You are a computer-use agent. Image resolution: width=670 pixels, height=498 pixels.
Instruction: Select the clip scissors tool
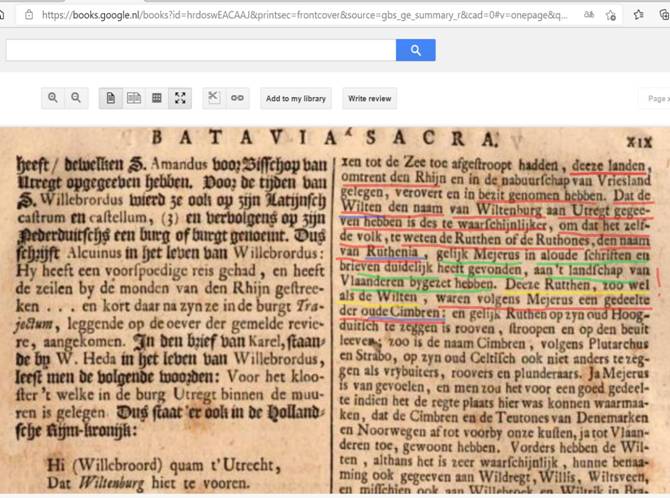tap(213, 98)
